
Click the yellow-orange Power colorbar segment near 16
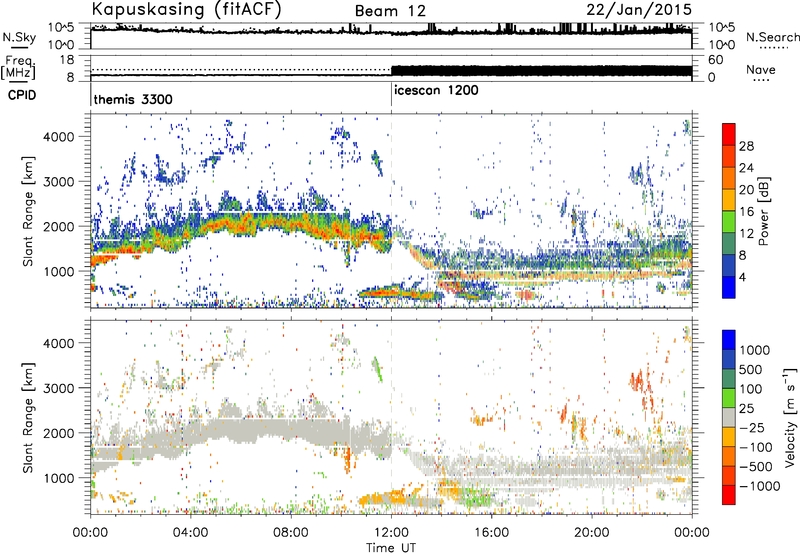pos(729,200)
